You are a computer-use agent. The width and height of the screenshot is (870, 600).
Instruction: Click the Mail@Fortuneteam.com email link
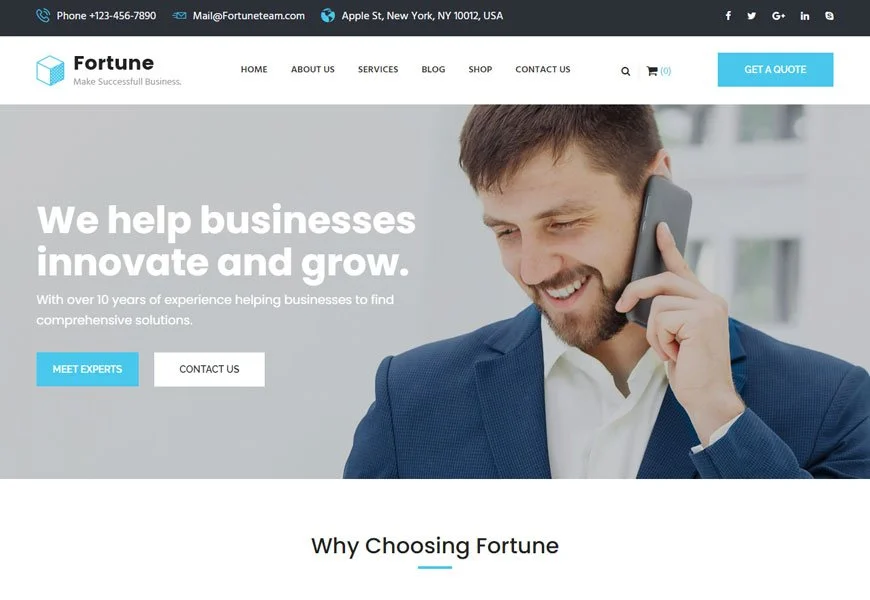pyautogui.click(x=249, y=16)
